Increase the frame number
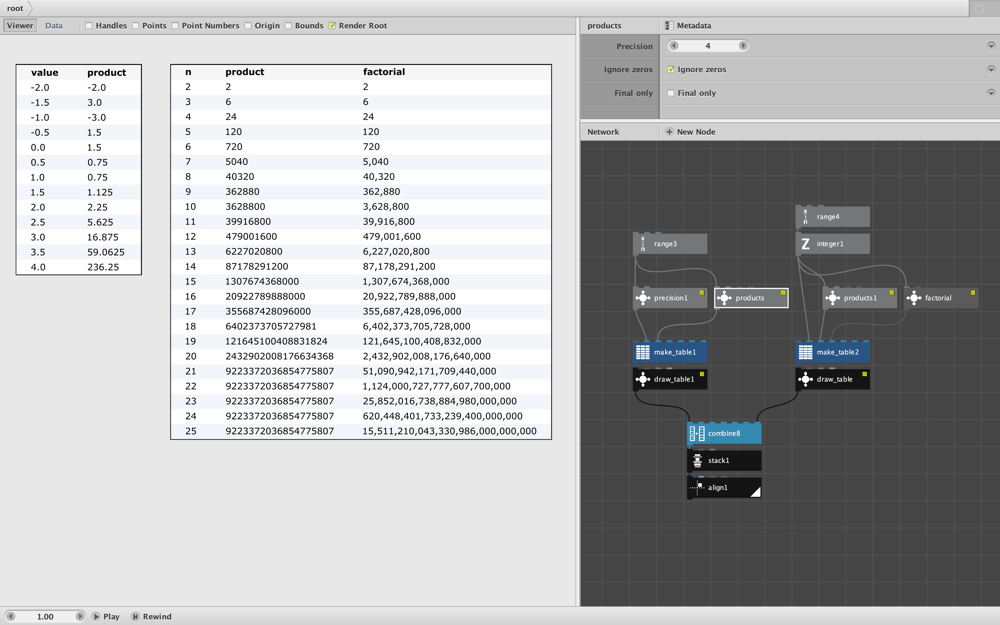Screen dimensions: 1000x625 80,616
